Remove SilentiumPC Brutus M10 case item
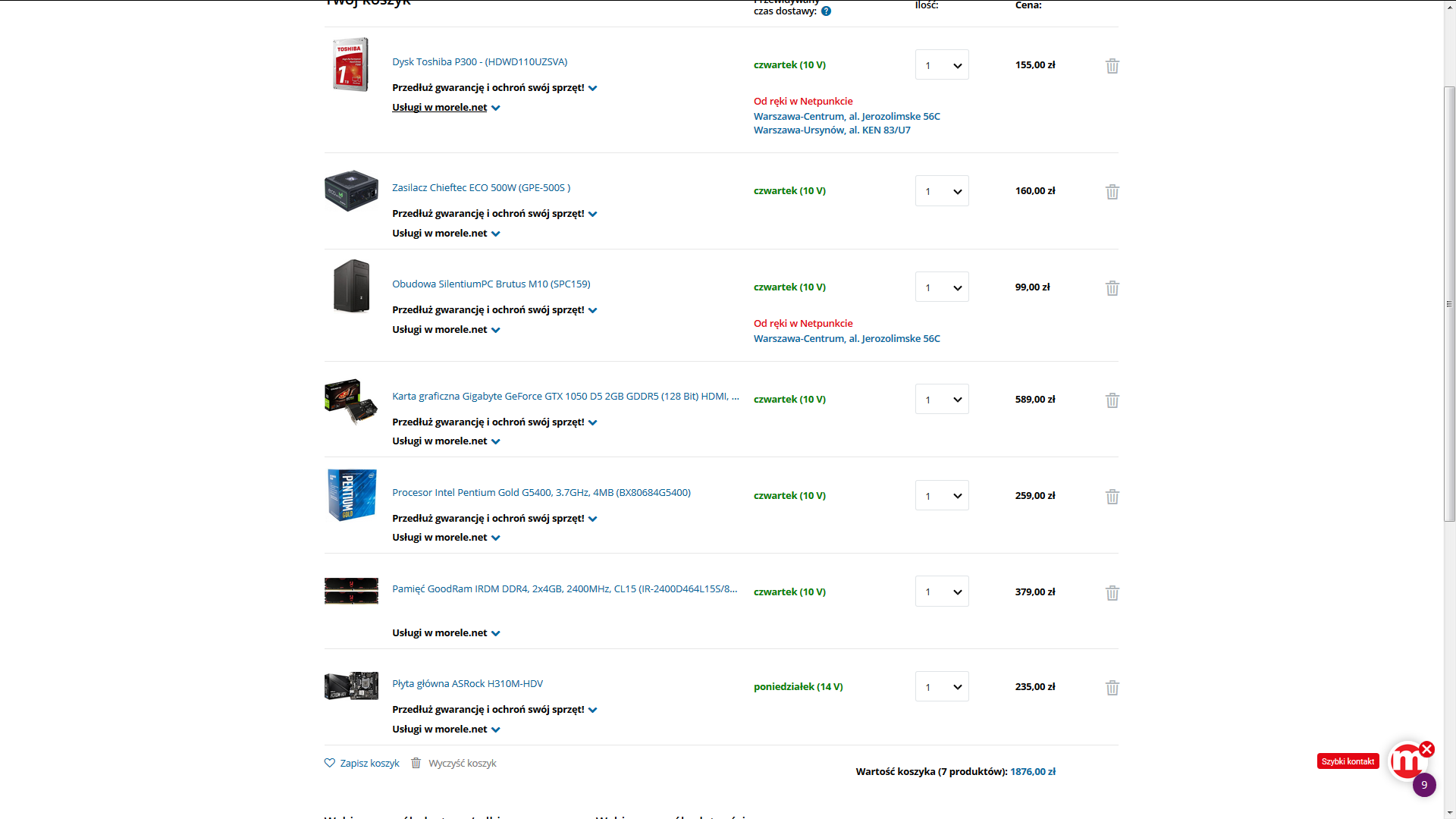 (x=1112, y=288)
